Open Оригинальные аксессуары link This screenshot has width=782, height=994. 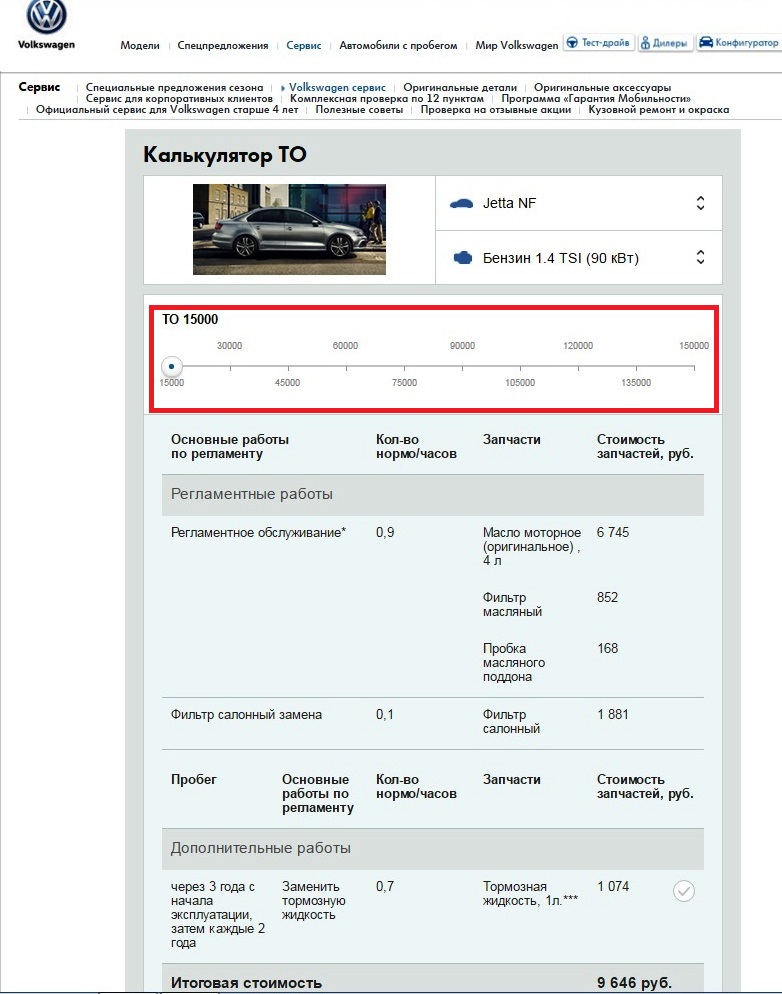pos(602,87)
